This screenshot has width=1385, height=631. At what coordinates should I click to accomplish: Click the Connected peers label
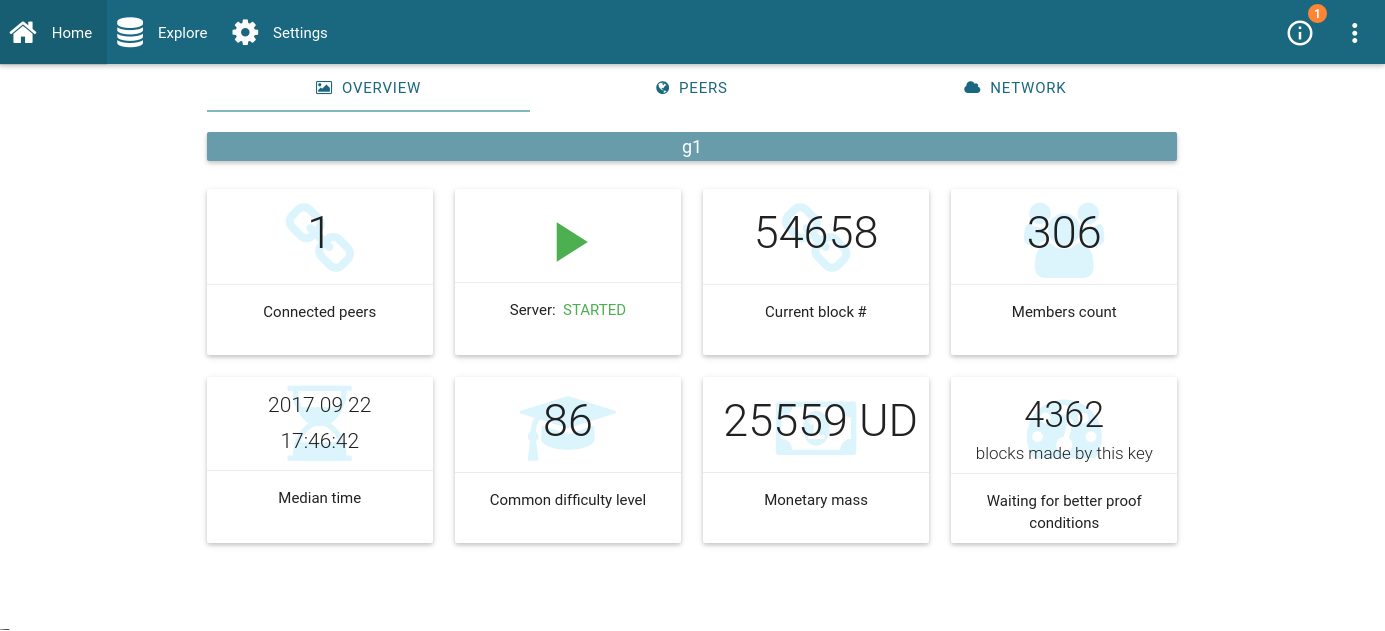[x=320, y=312]
